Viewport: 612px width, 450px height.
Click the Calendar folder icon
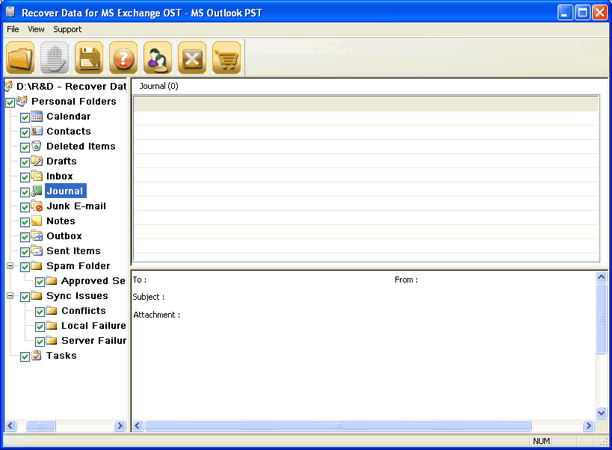coord(37,116)
